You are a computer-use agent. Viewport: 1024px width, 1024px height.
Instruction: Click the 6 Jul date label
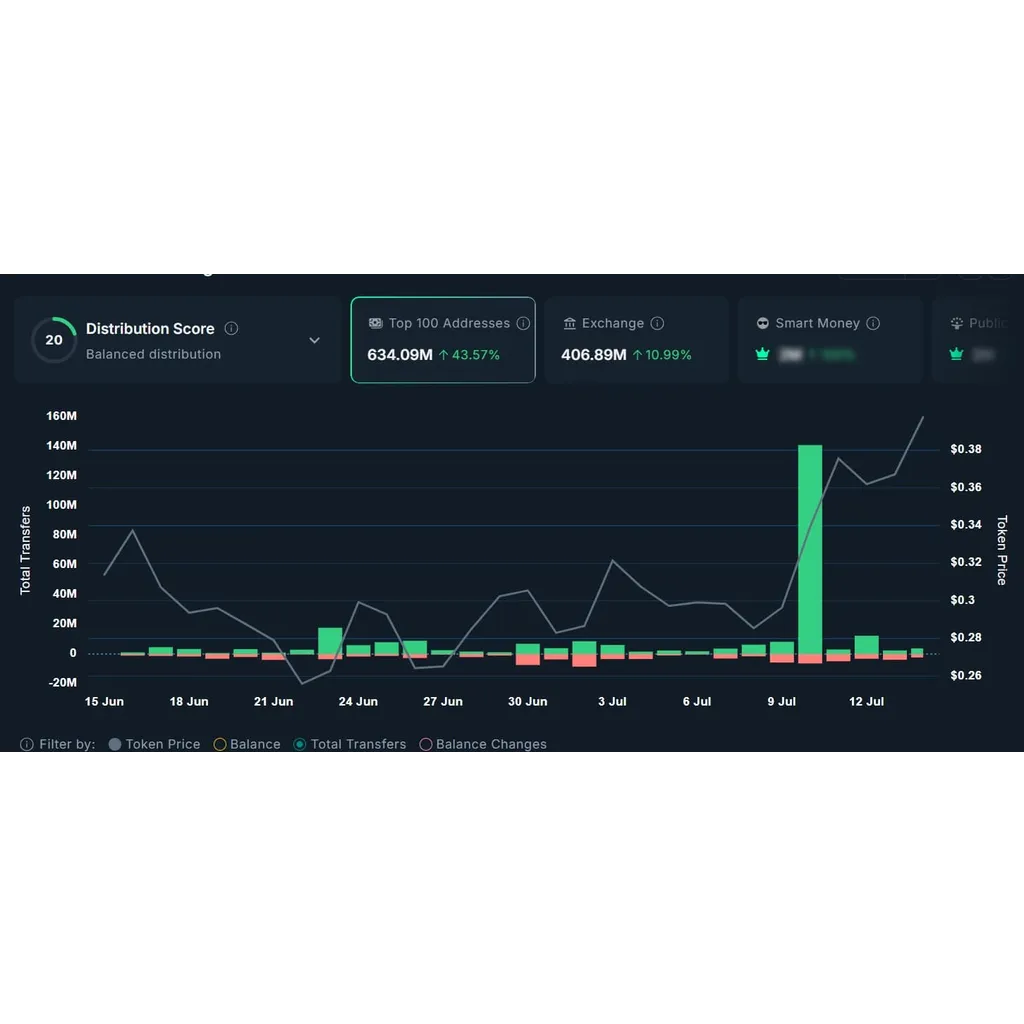(x=697, y=701)
